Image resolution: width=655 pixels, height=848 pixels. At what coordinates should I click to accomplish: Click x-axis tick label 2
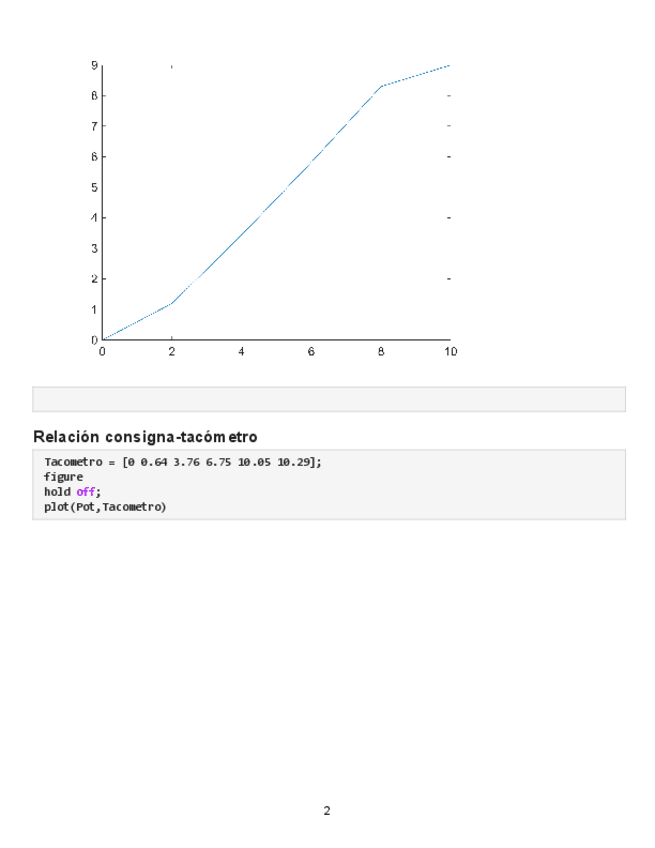click(172, 352)
